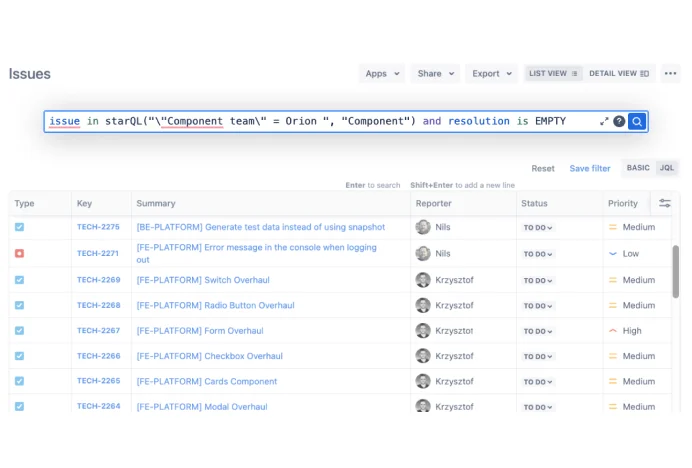
Task: Change TO DO status of TECH-2266
Action: 538,356
